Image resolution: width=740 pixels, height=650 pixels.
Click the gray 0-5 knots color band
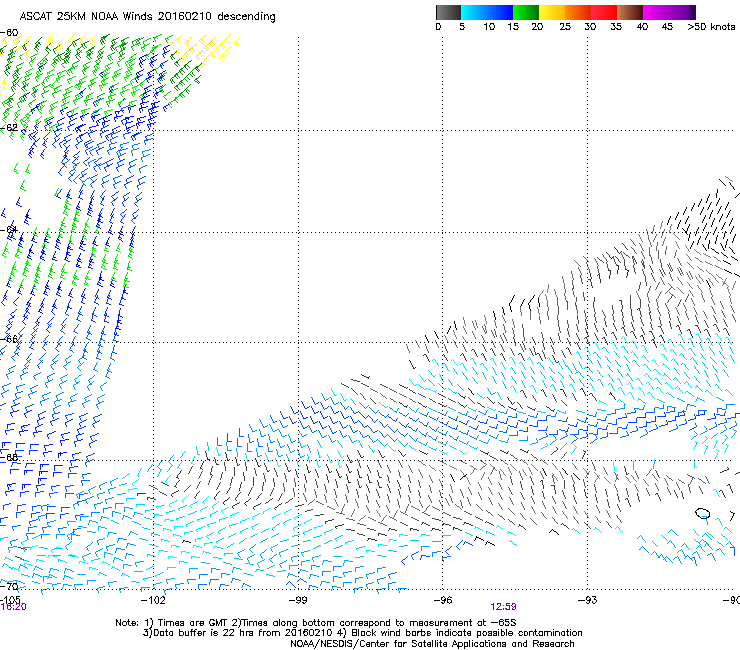[448, 12]
